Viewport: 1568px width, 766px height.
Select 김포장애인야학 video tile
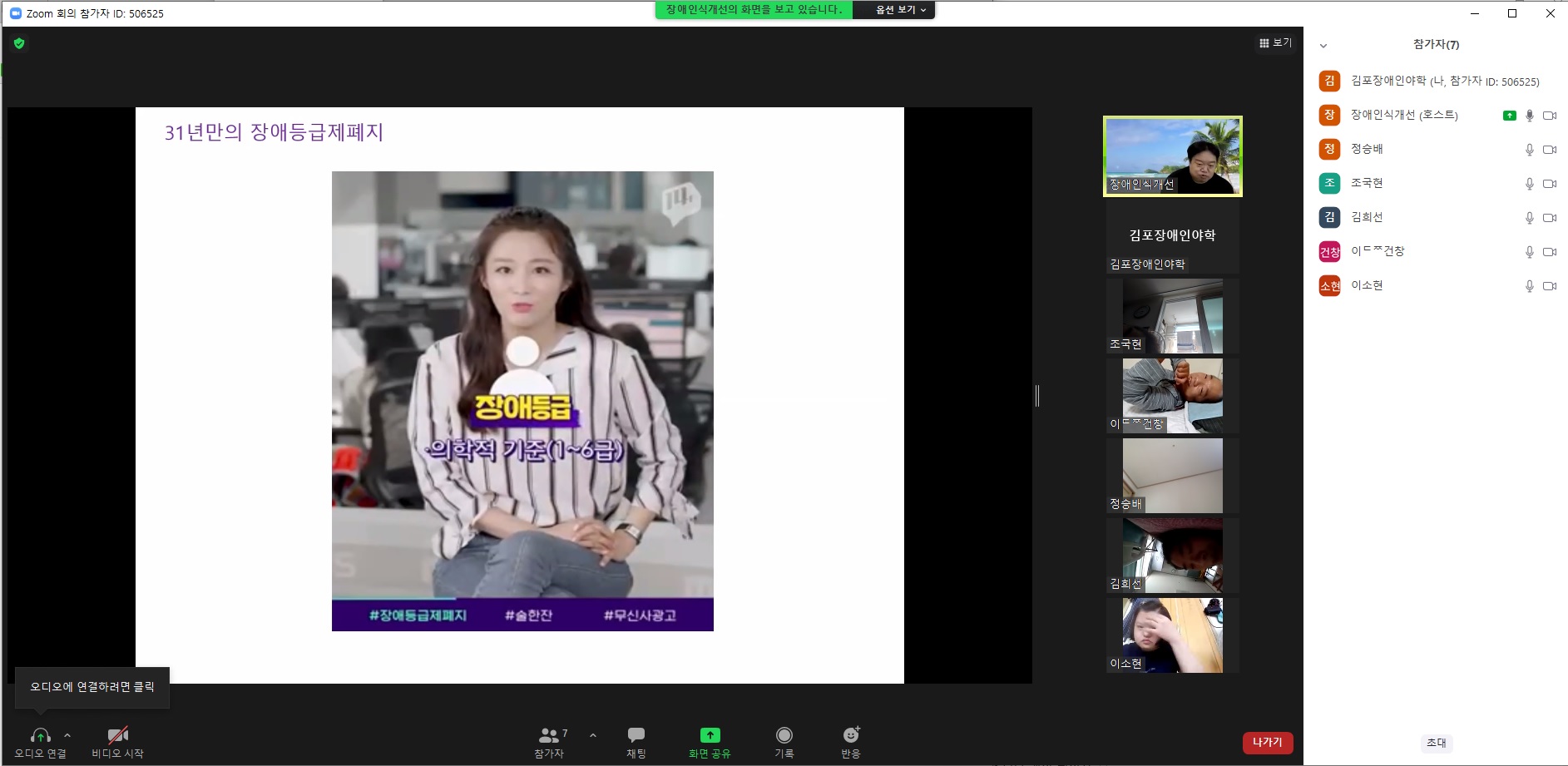(1173, 237)
